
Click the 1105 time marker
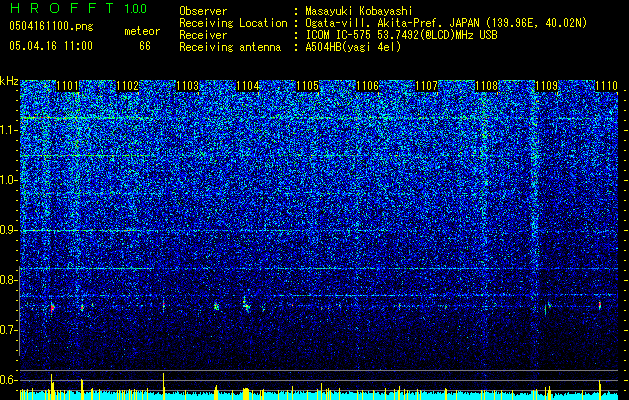click(307, 86)
